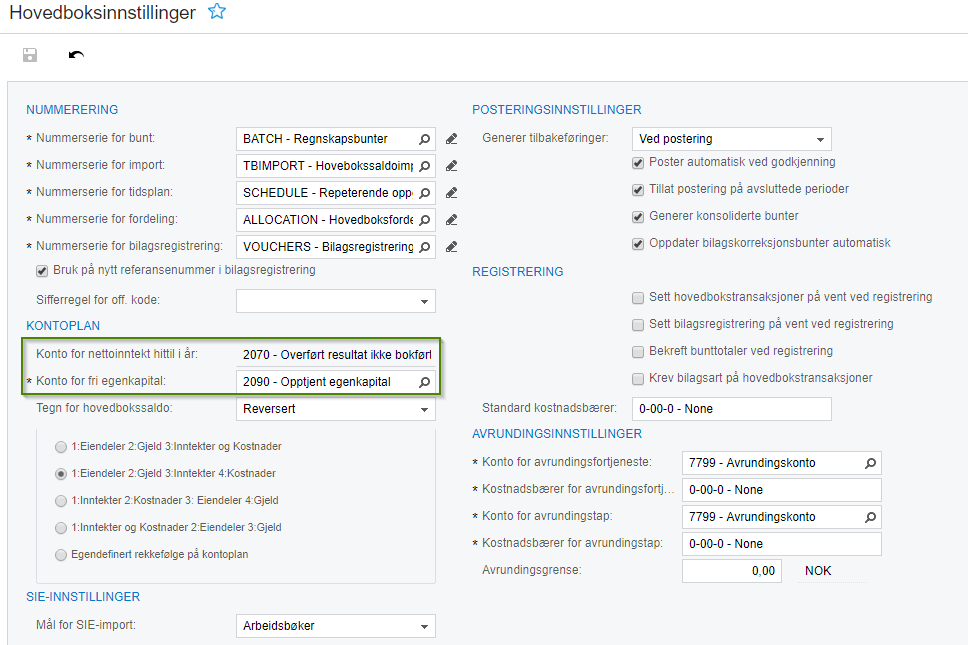The width and height of the screenshot is (968, 645).
Task: Click the NOK currency label
Action: [818, 571]
